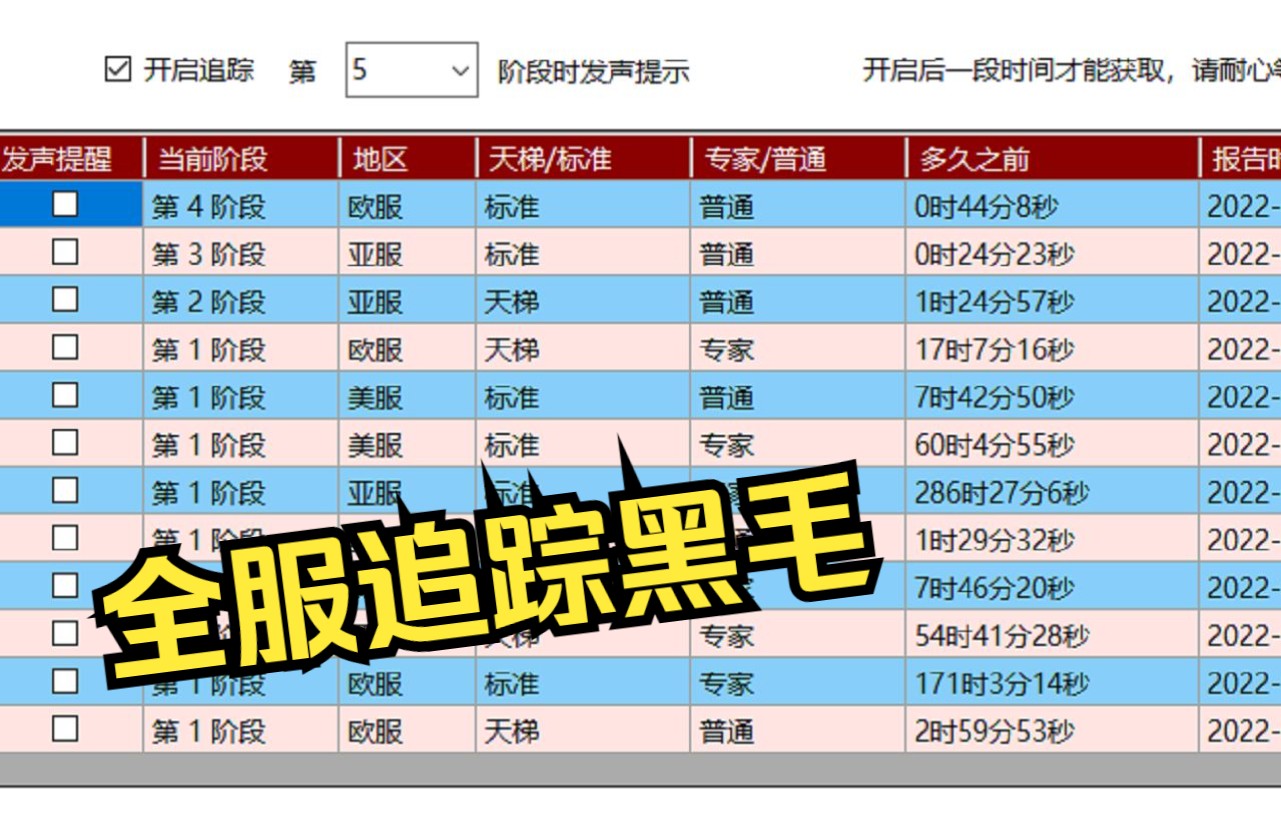Viewport: 1281px width, 815px height.
Task: Enable alert checkbox in the 7时46分20秒 row
Action: pyautogui.click(x=65, y=585)
